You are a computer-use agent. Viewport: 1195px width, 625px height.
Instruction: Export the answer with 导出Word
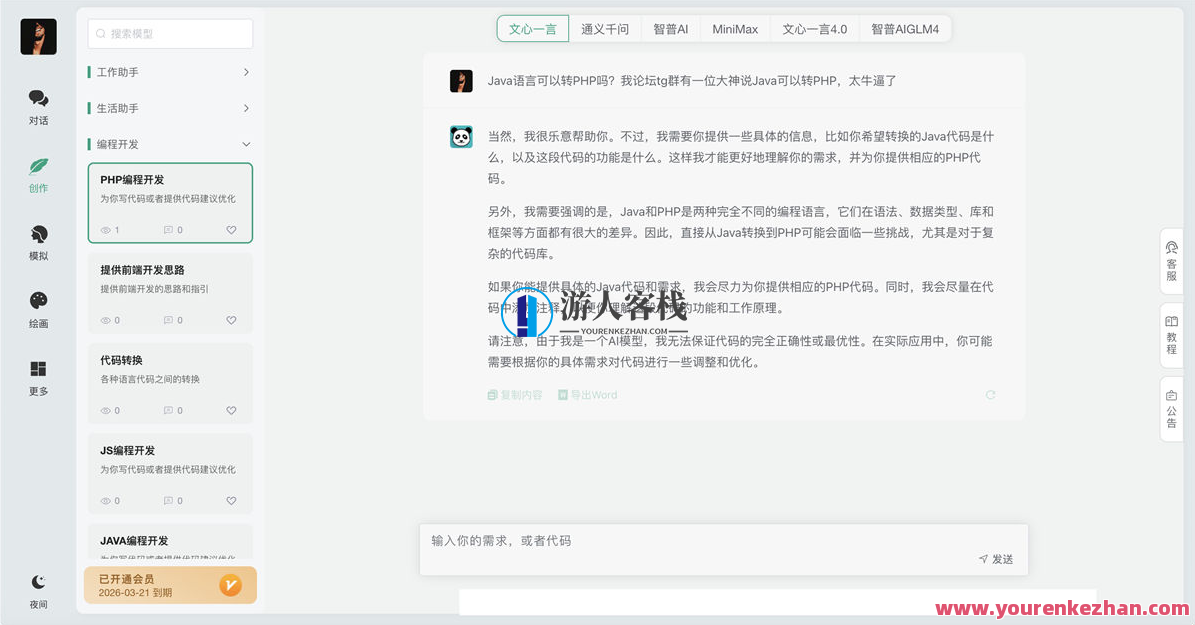(588, 394)
